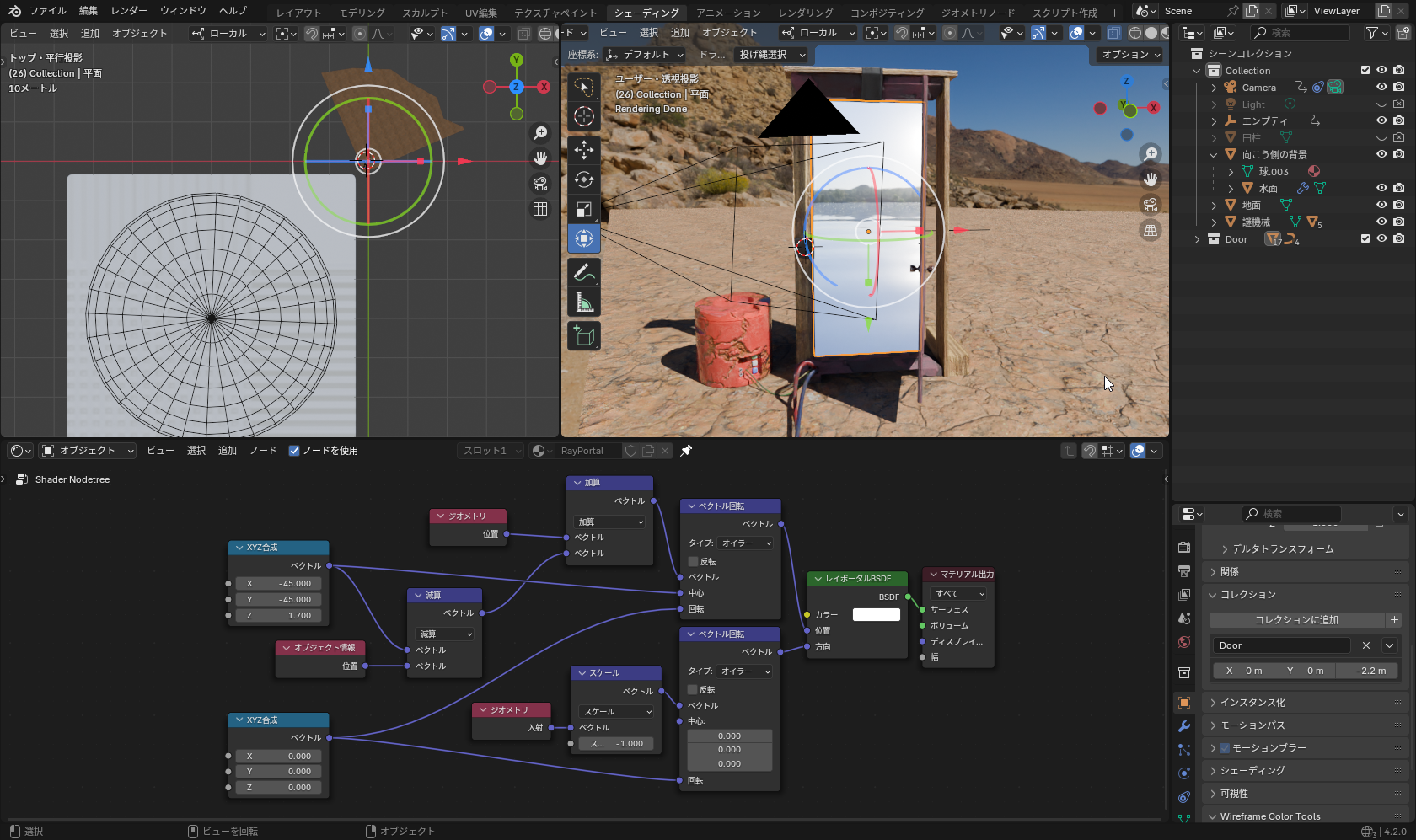Click the コレクションに追加 button
The image size is (1416, 840).
[x=1296, y=620]
